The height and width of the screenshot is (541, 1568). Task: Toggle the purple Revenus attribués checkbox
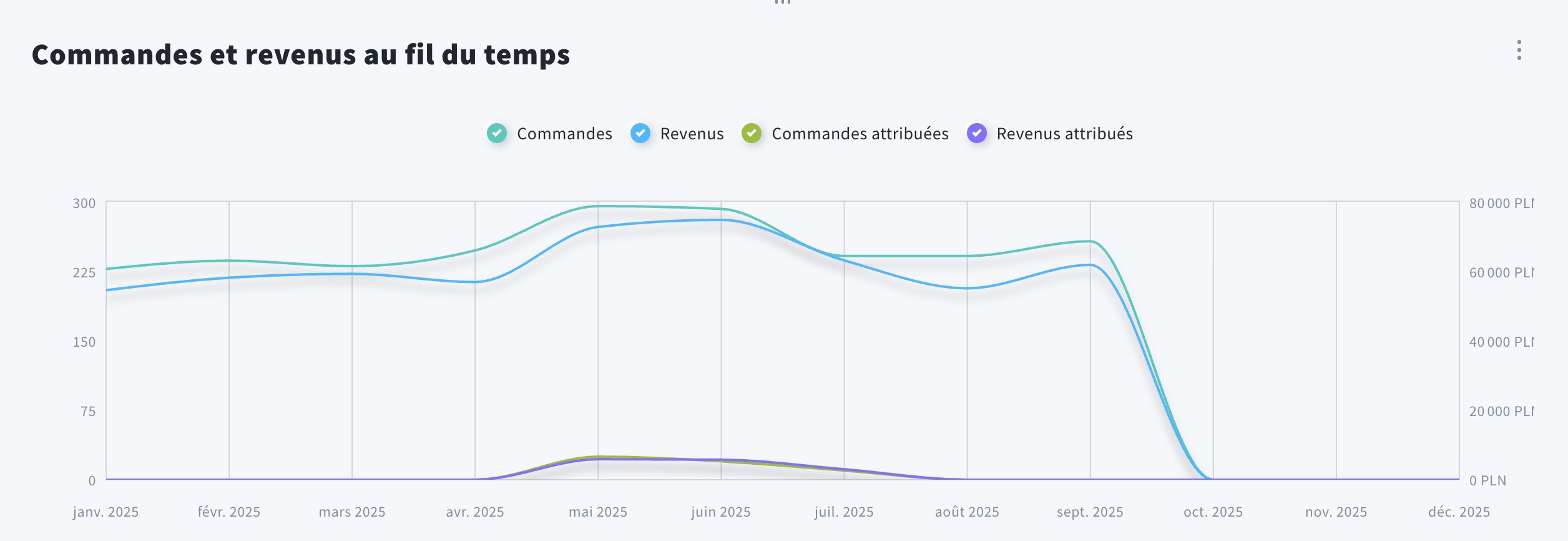click(x=977, y=133)
